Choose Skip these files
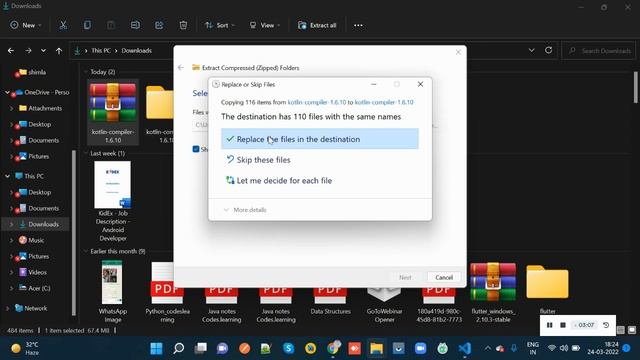Screen dimensions: 640x360 click(320, 160)
